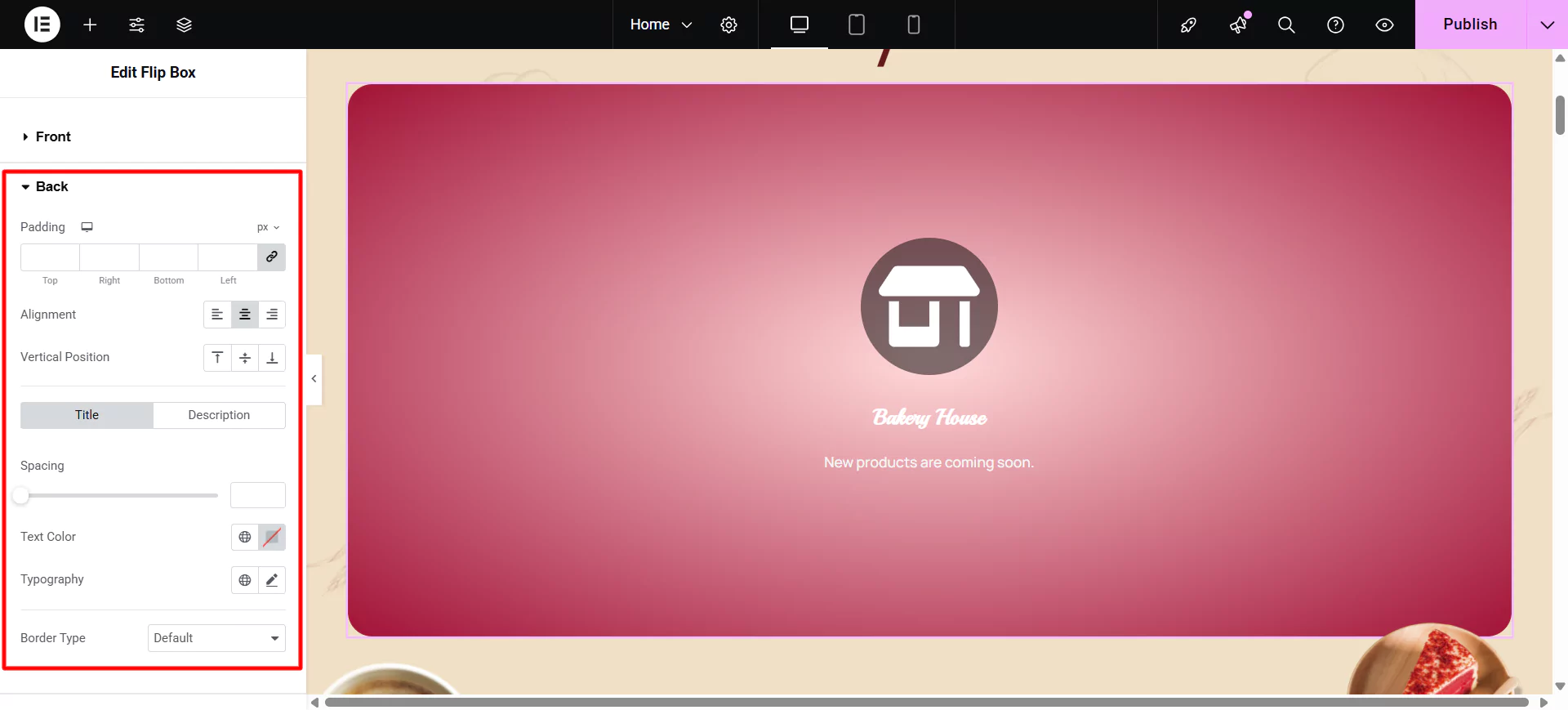Click the Bakery House title
Viewport: 1568px width, 710px height.
(x=929, y=418)
